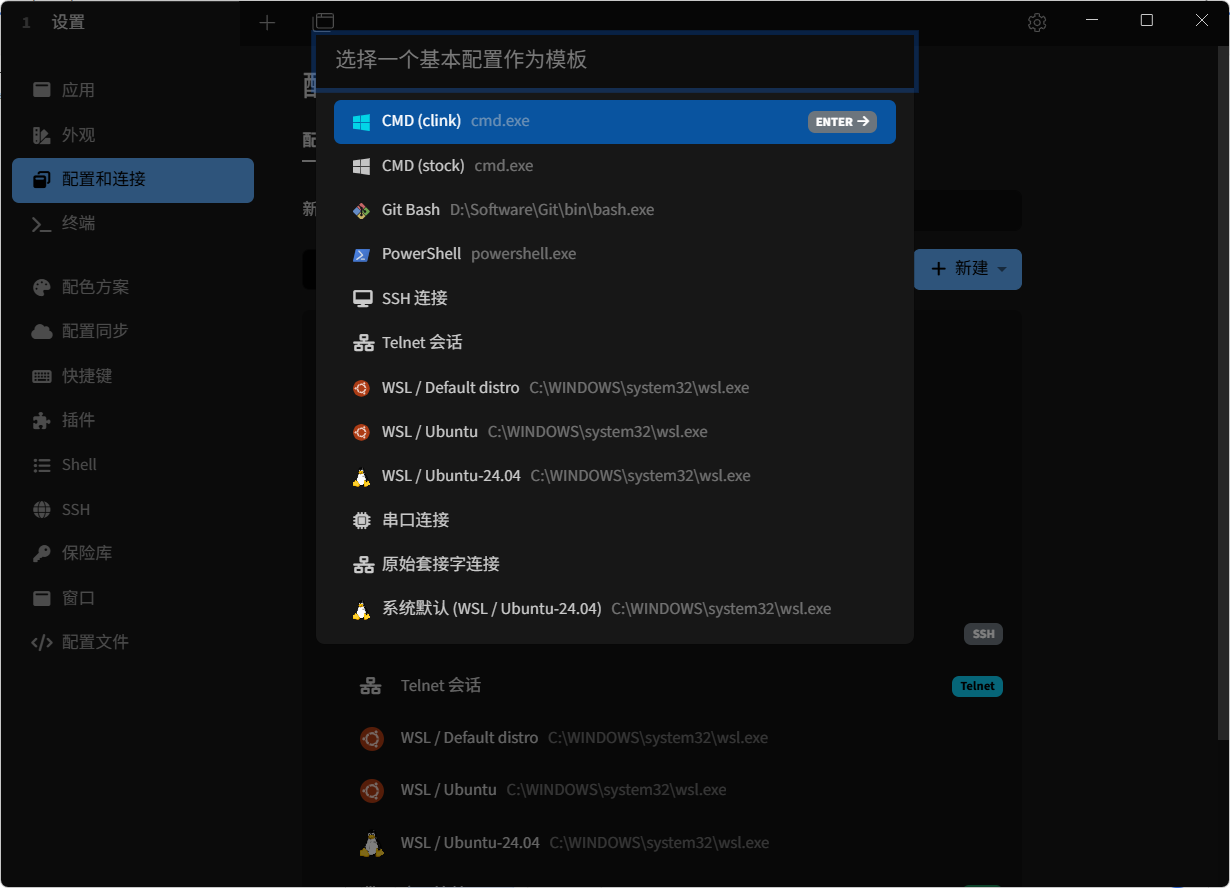
Task: Open the settings gear in title bar
Action: [1036, 22]
